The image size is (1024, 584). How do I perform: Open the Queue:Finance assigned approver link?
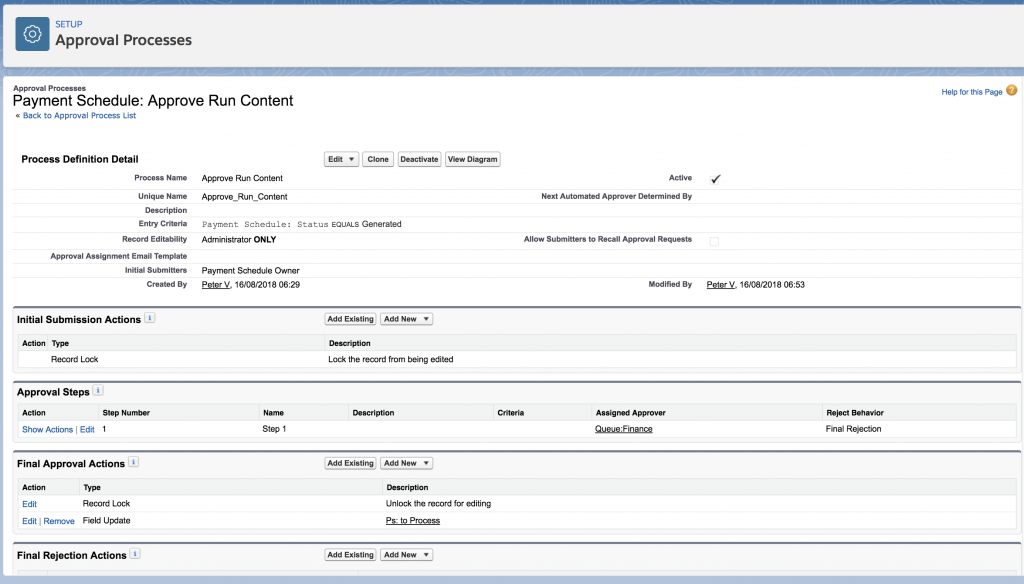tap(624, 429)
